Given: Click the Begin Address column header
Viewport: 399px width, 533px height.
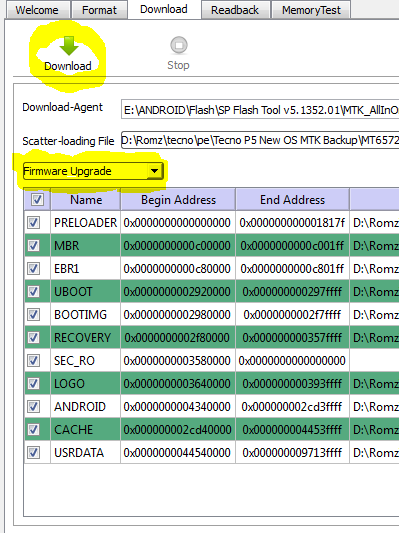Looking at the screenshot, I should (x=178, y=200).
